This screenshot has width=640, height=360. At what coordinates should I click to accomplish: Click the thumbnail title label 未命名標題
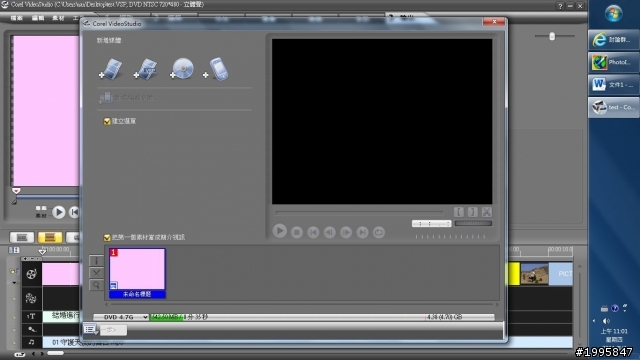pyautogui.click(x=137, y=294)
